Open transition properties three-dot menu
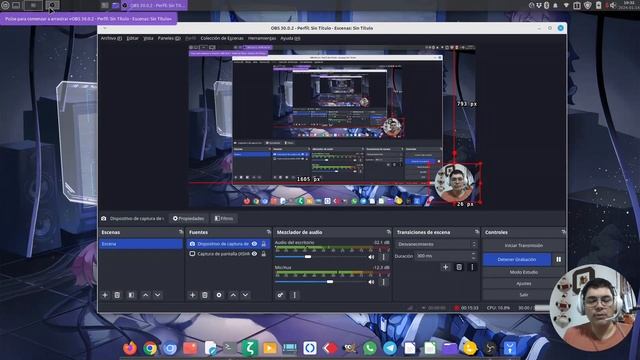640x360 pixels. pyautogui.click(x=472, y=267)
